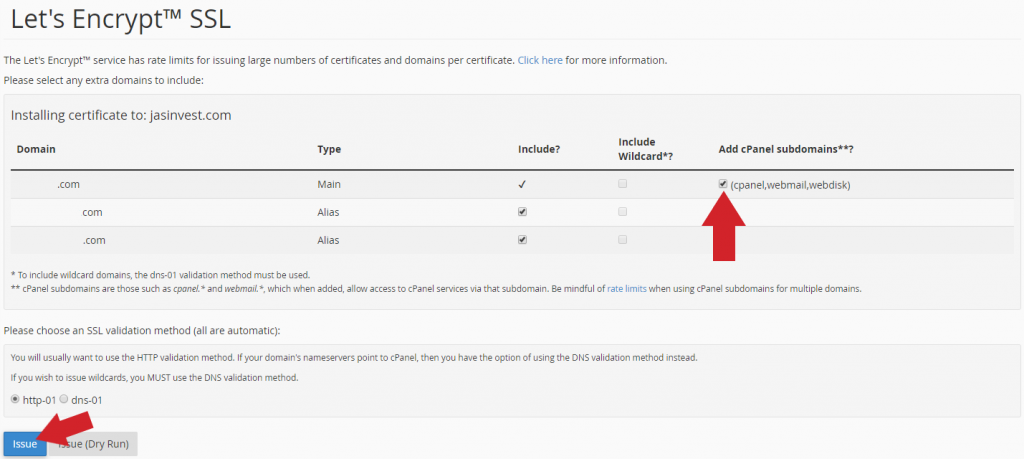Select the dns-01 validation method
Viewport: 1024px width, 459px height.
pos(64,399)
